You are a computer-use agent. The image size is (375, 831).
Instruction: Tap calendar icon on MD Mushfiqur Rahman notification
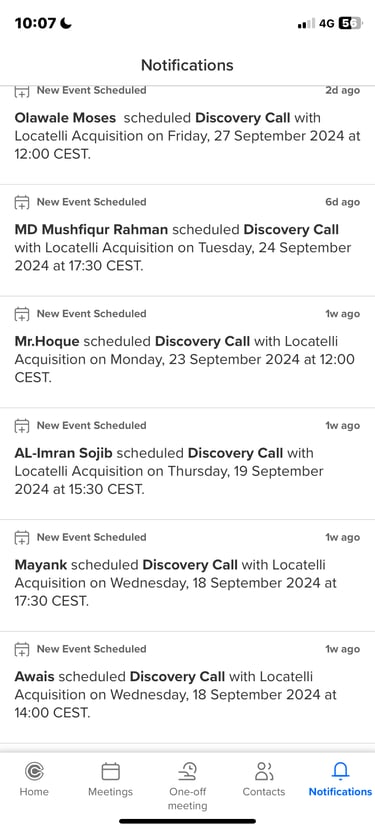click(x=21, y=202)
